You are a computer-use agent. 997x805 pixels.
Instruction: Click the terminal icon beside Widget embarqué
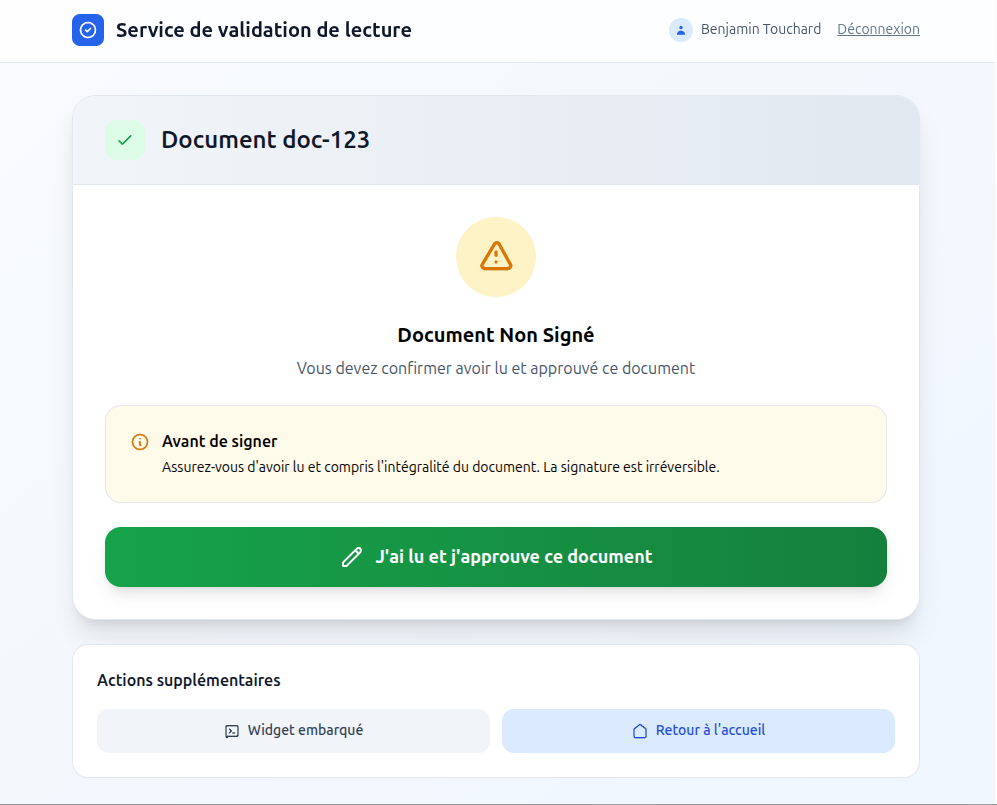pos(232,731)
